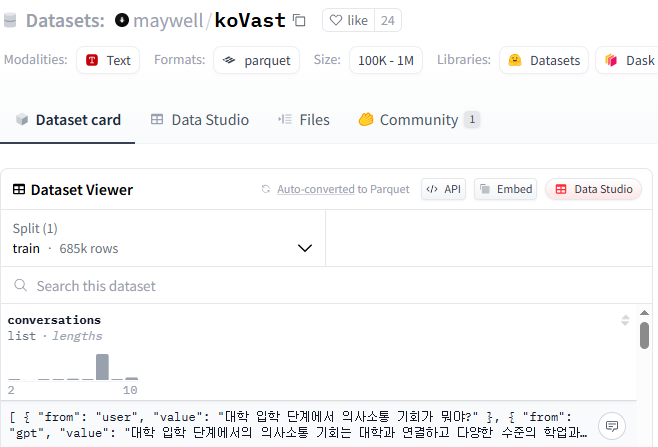Click the parquet format icon
This screenshot has width=658, height=447.
(229, 60)
